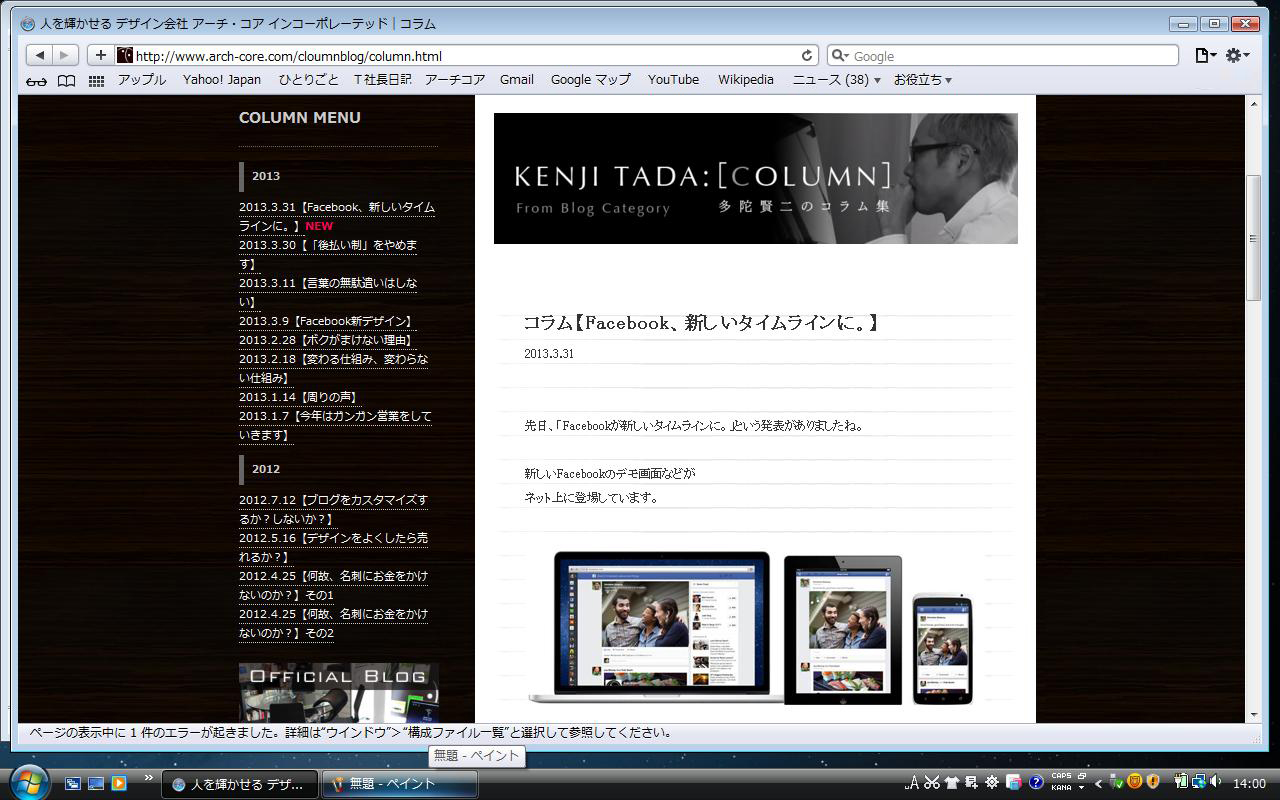1280x800 pixels.
Task: Click the site favicon in the address bar
Action: 125,55
